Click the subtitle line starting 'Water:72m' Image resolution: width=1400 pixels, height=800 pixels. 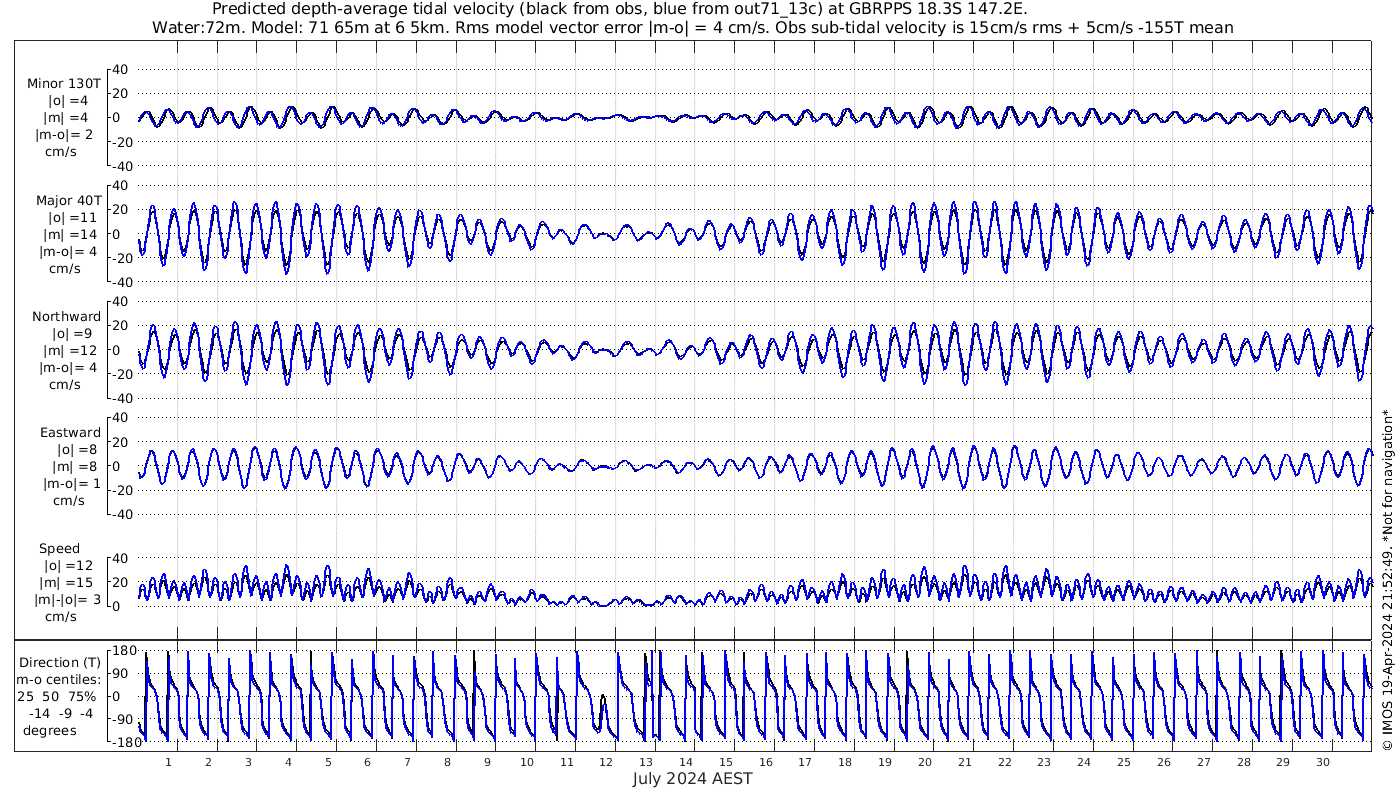tap(692, 27)
